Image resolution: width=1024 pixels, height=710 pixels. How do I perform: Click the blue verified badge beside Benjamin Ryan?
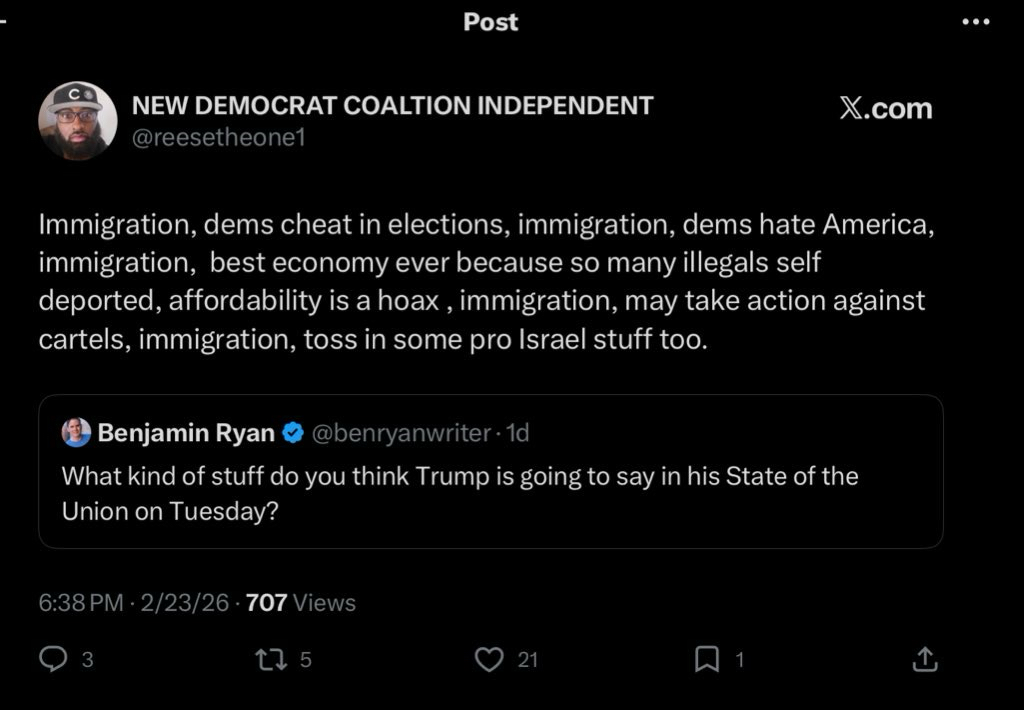pos(292,433)
